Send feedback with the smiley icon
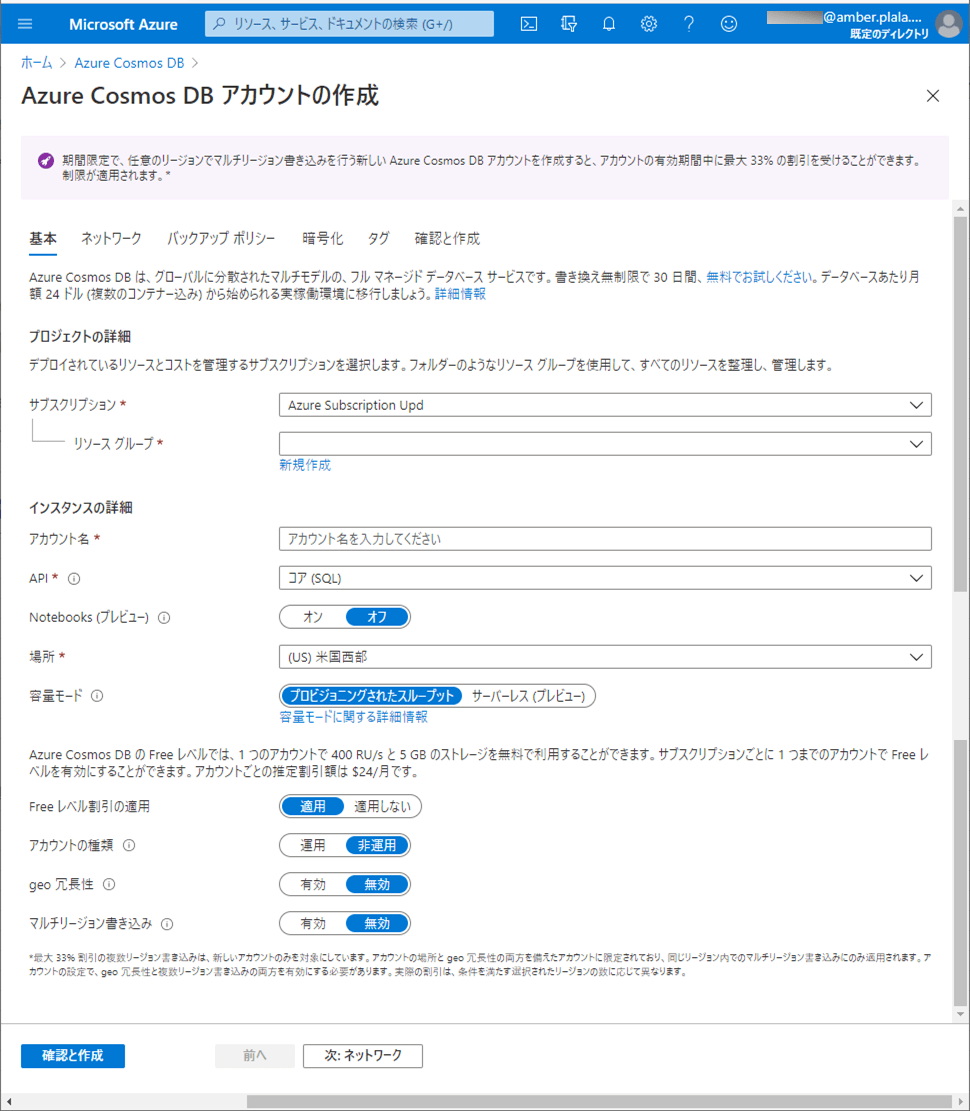The height and width of the screenshot is (1111, 970). point(728,24)
